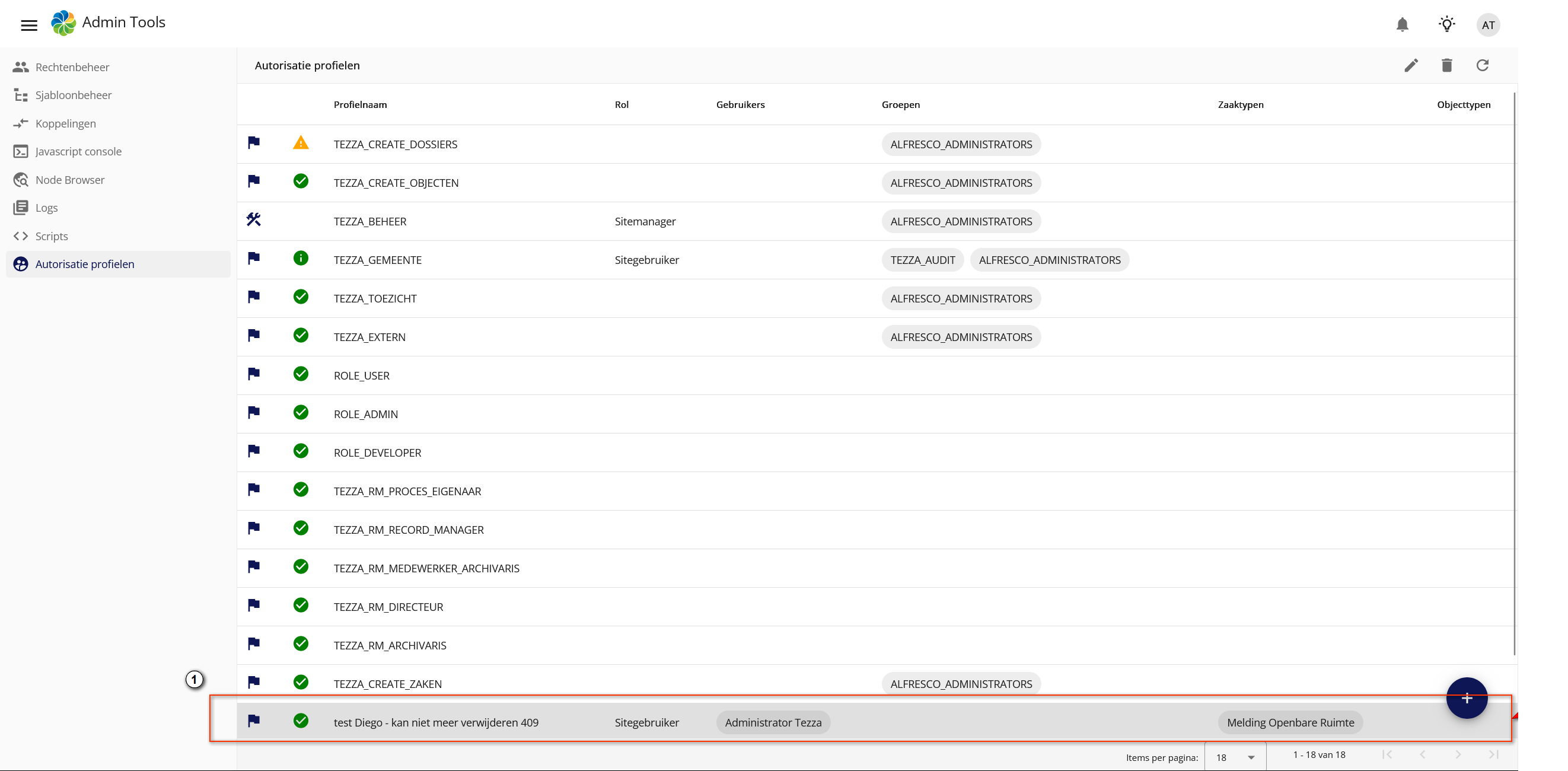Go to the previous page
1568x771 pixels.
tap(1423, 754)
